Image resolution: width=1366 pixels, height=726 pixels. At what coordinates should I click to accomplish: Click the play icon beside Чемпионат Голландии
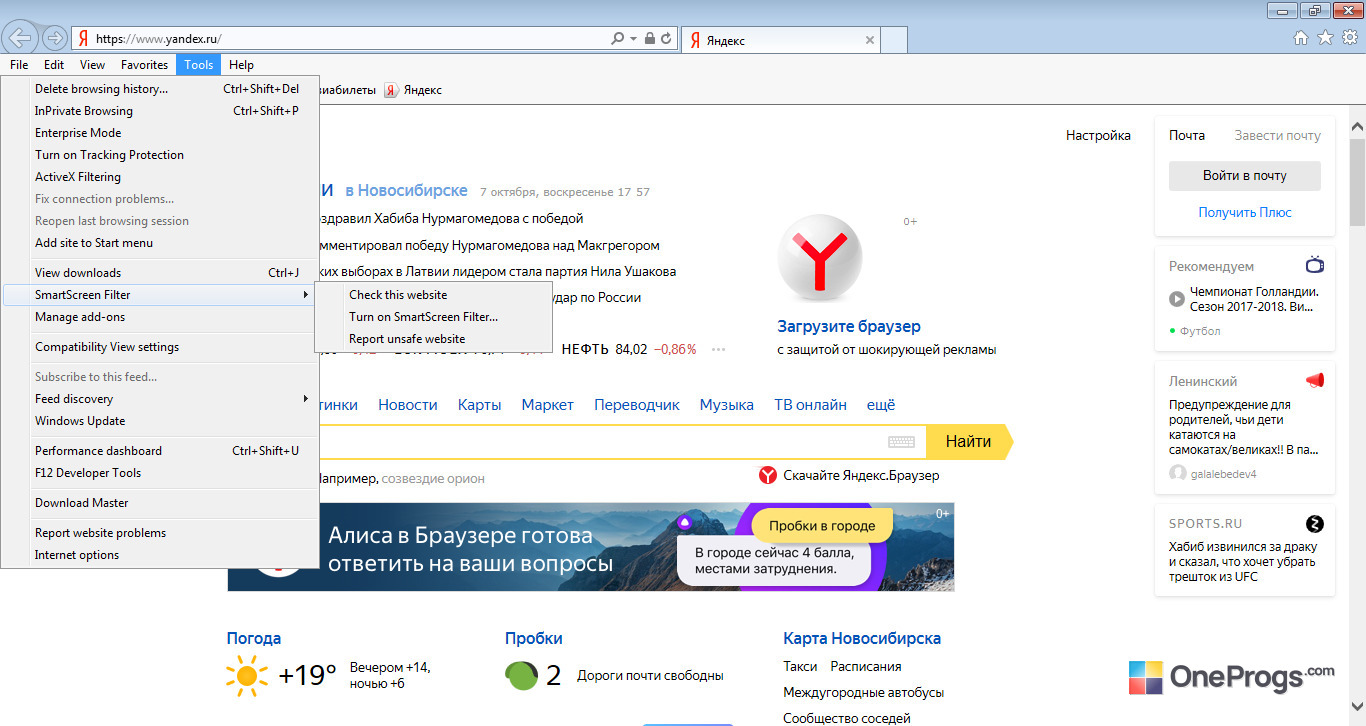(x=1177, y=299)
